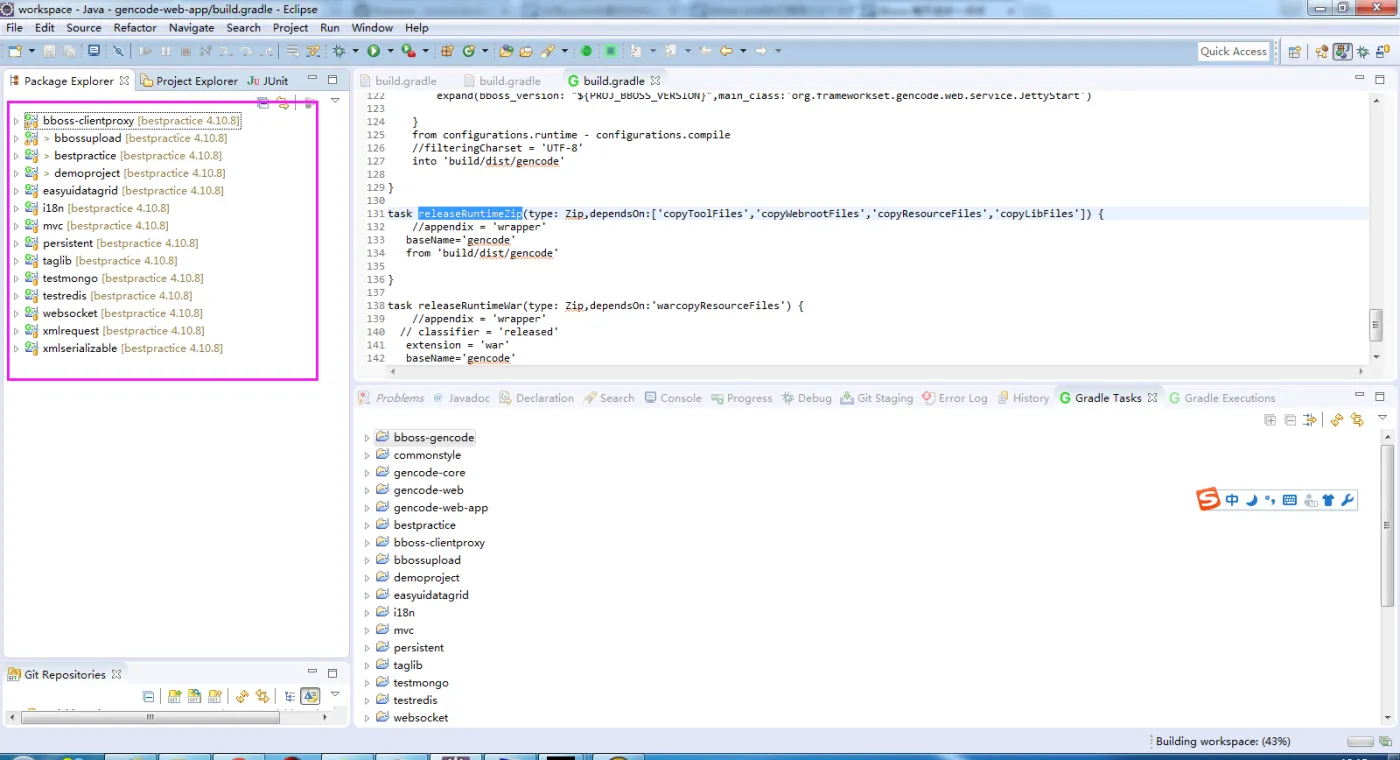Close the Package Explorer view tab
Screen dimensions: 1400x760
pyautogui.click(x=124, y=80)
